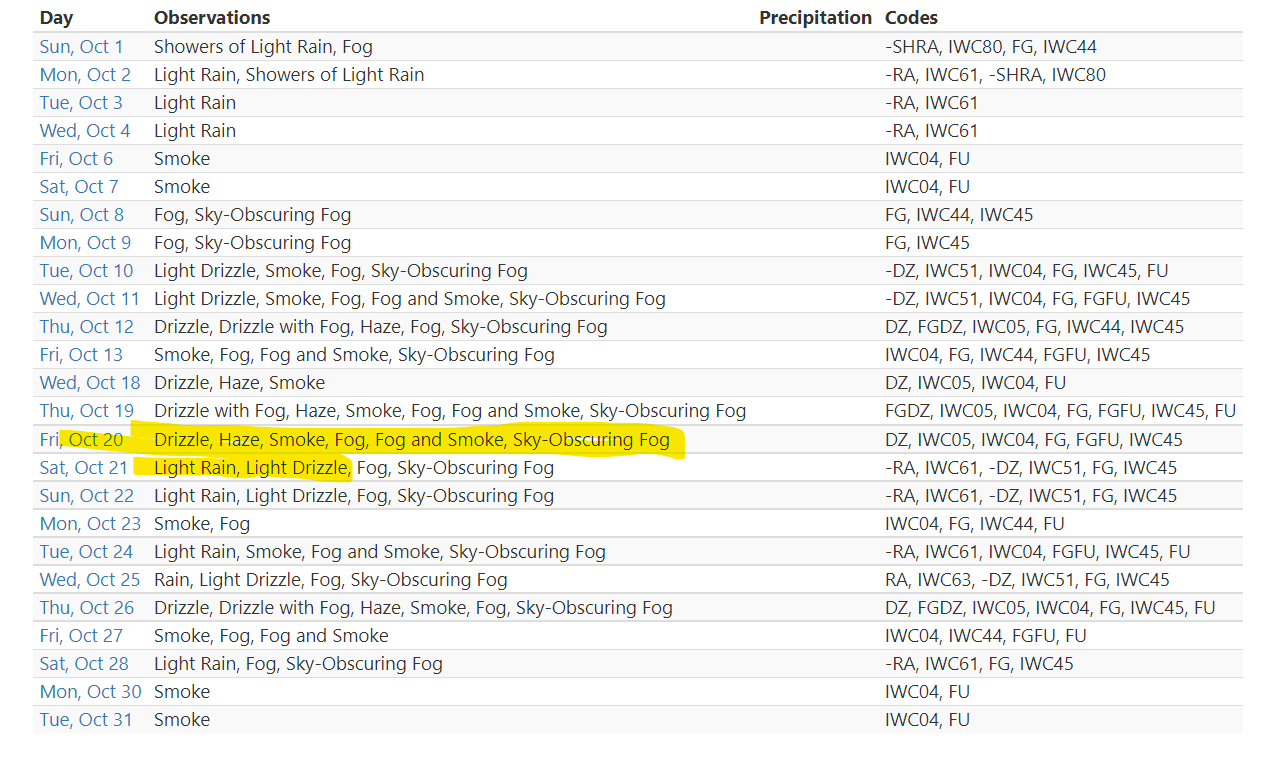The height and width of the screenshot is (765, 1267).
Task: Open the Thu, Oct 12 entry
Action: pos(86,327)
